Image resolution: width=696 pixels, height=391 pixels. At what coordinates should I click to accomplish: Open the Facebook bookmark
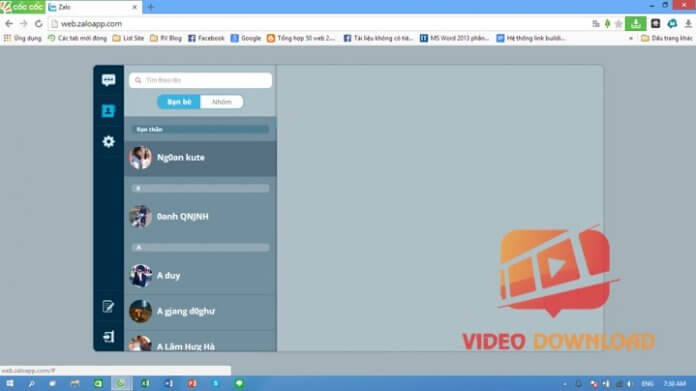[x=206, y=38]
